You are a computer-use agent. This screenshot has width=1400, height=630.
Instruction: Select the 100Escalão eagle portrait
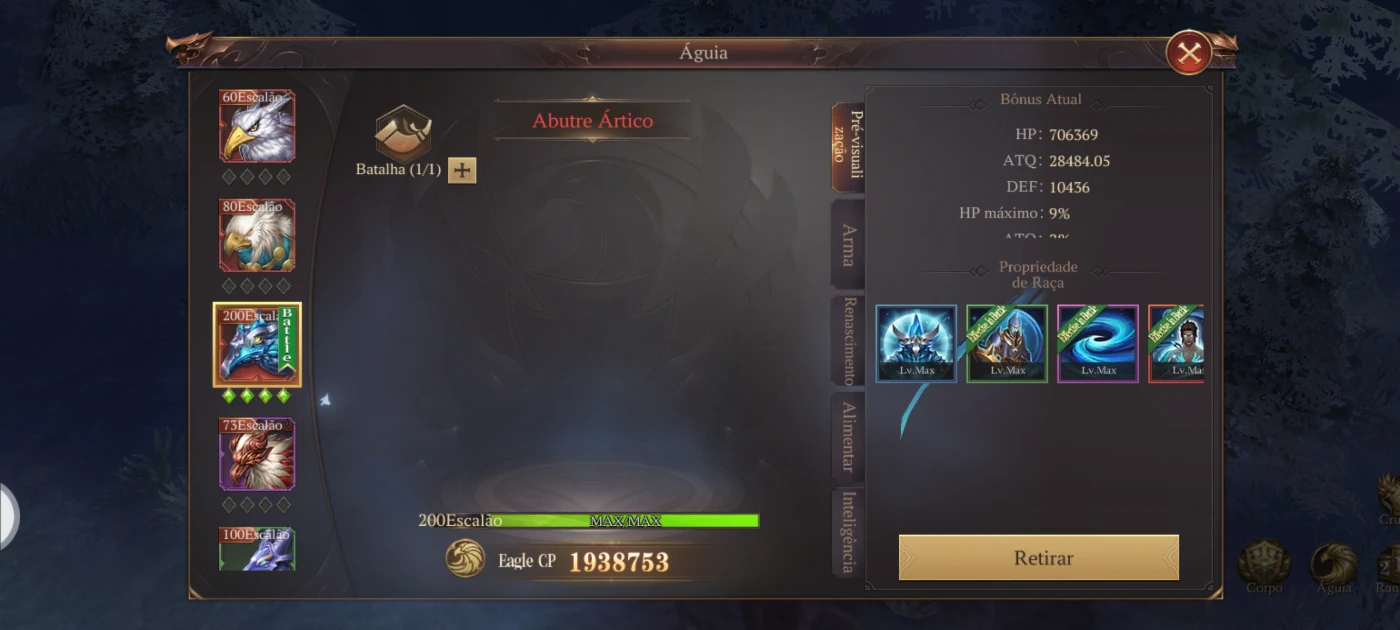(257, 549)
